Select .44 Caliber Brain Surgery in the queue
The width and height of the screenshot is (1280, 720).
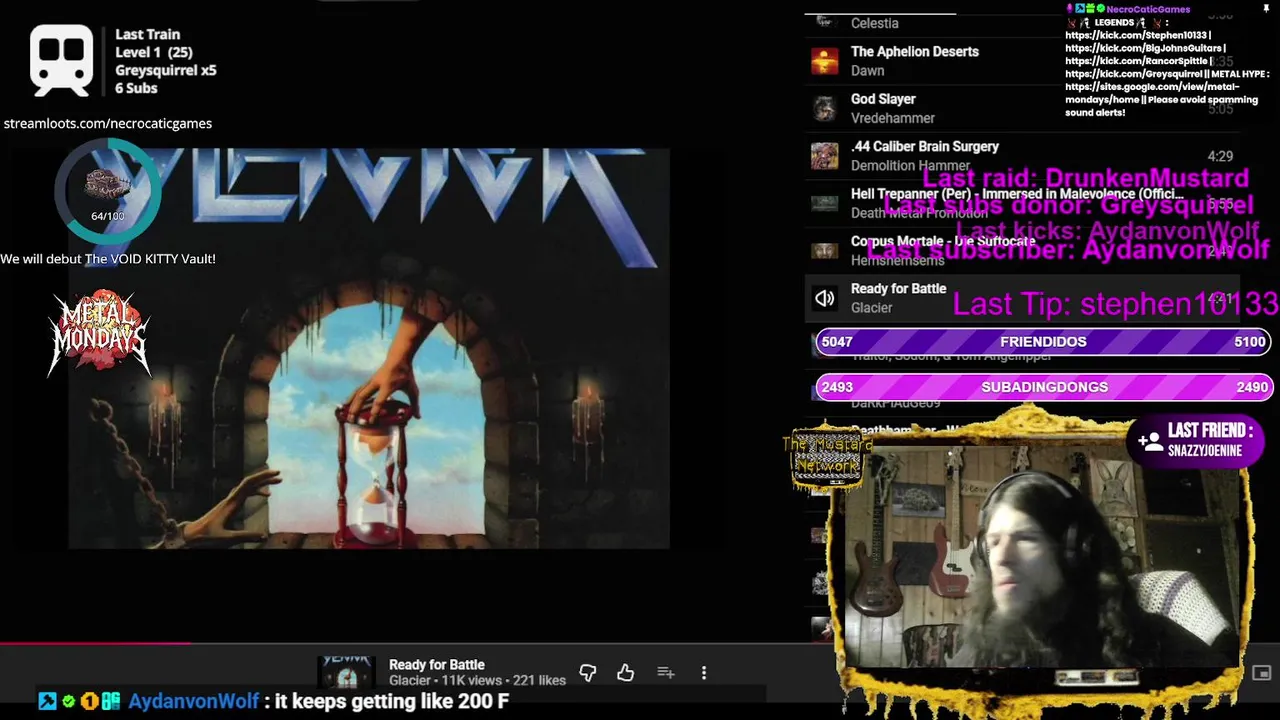point(1022,156)
